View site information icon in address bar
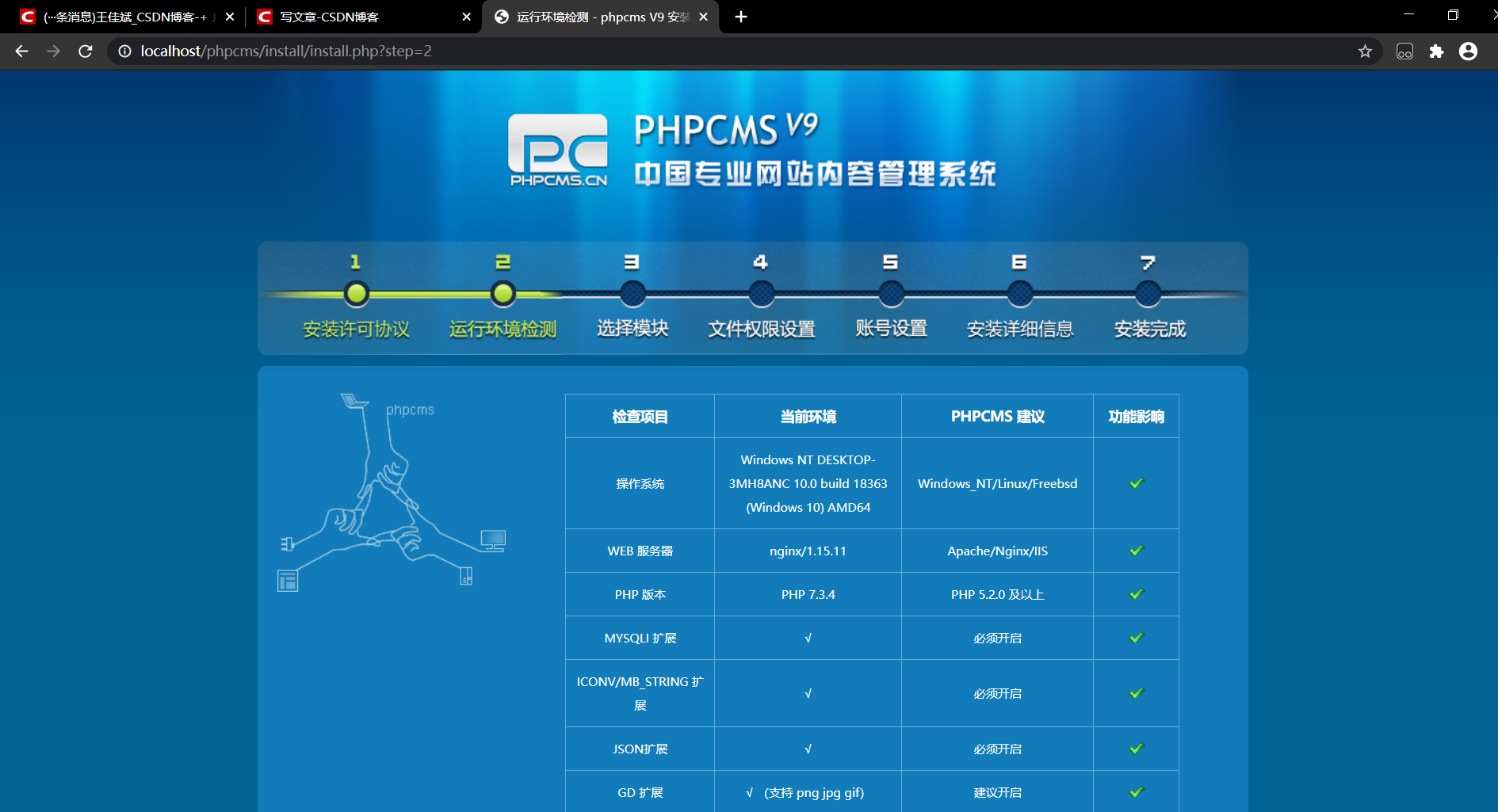 point(124,51)
